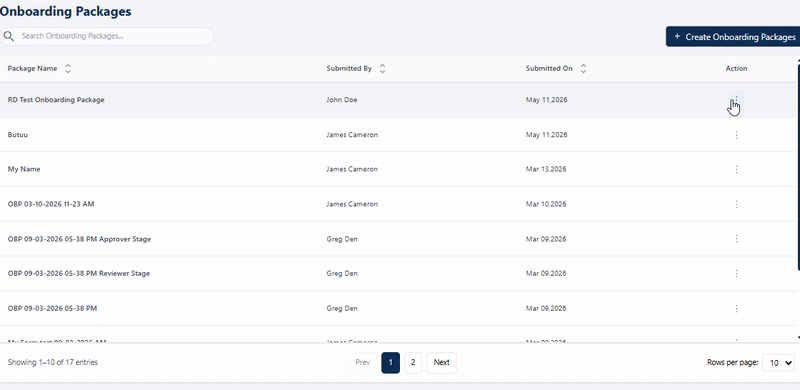This screenshot has width=800, height=390.
Task: Select OBP 09-03-2026 05-38 PM Approver Stage
Action: click(79, 239)
